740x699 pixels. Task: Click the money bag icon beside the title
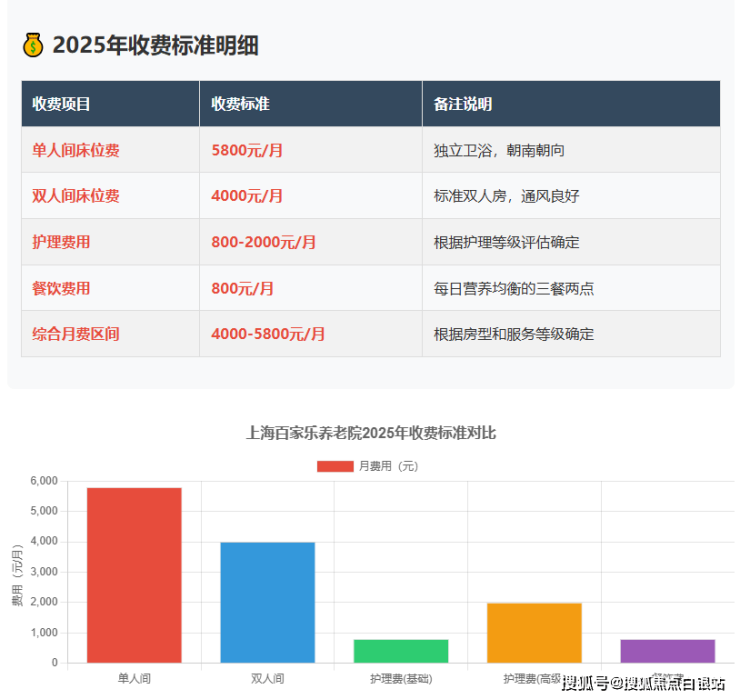tap(33, 45)
